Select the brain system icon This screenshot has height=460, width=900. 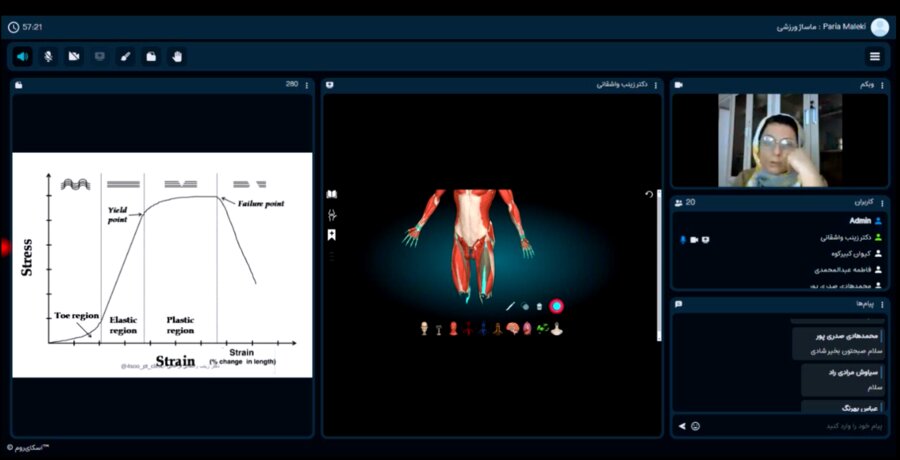(x=512, y=328)
